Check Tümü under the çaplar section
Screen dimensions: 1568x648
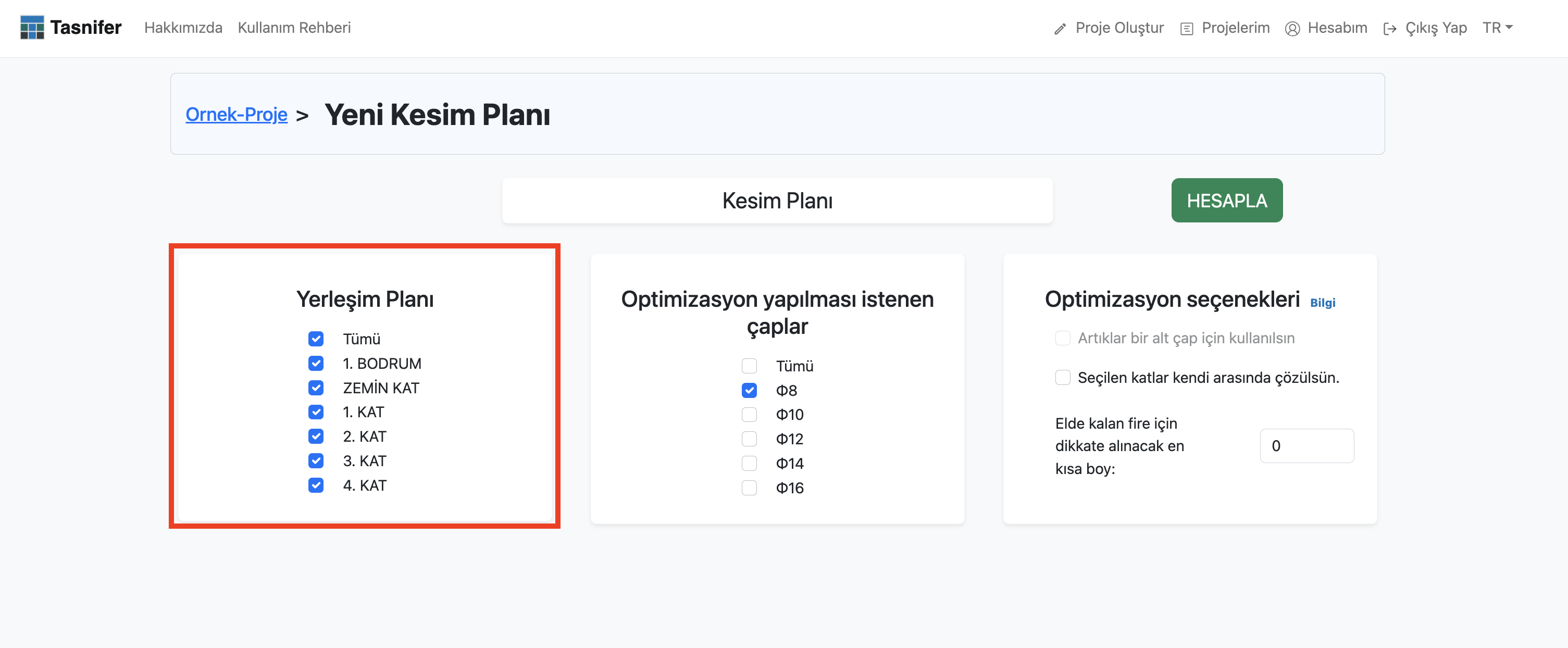pos(749,366)
